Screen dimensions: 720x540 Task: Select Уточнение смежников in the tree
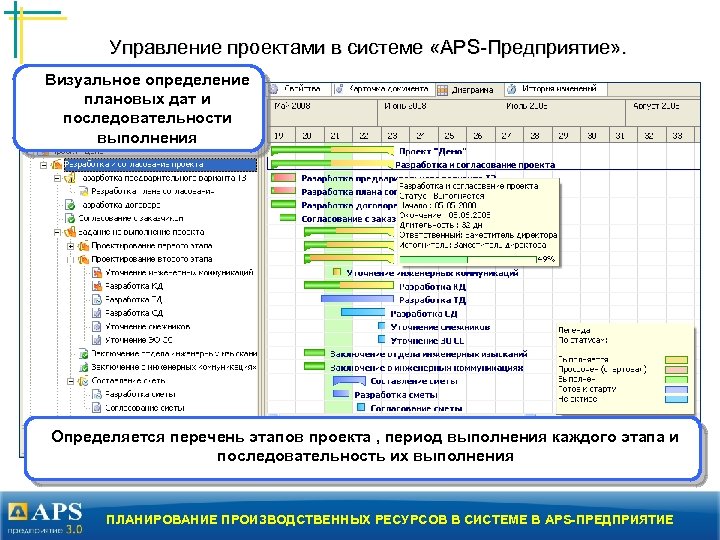[x=147, y=327]
